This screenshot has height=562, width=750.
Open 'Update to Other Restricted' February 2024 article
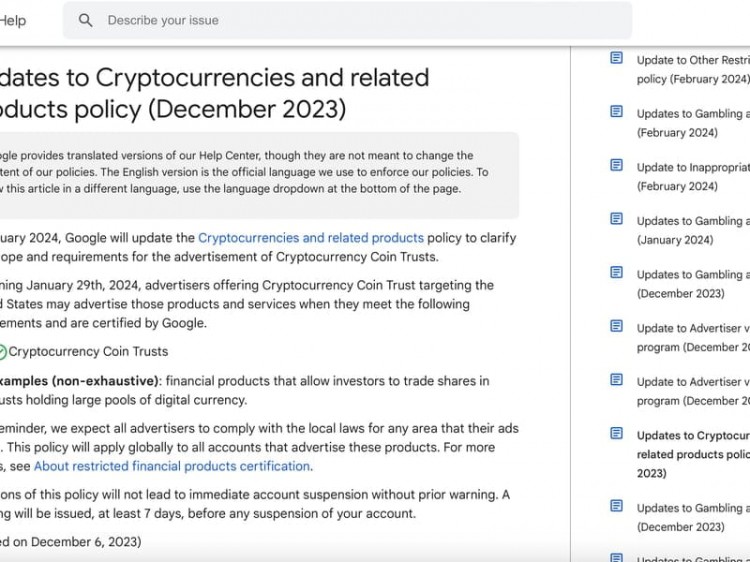pyautogui.click(x=693, y=70)
